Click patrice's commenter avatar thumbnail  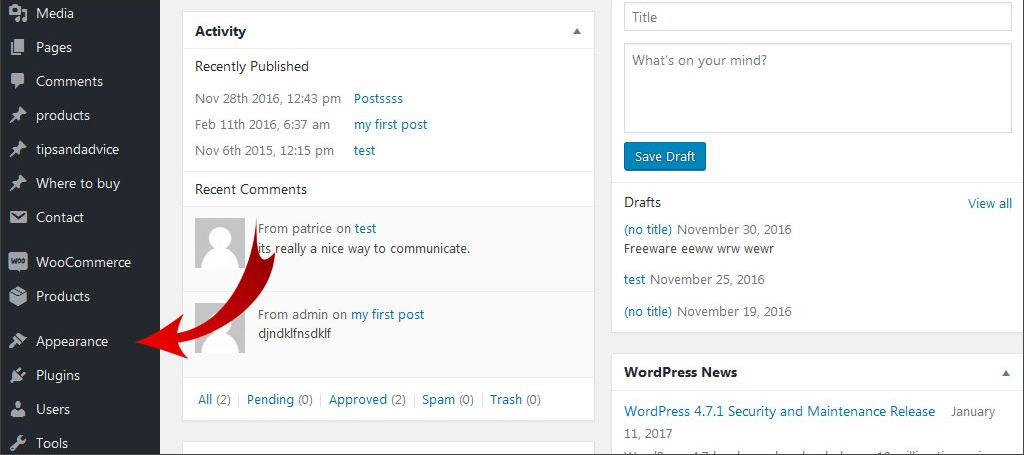pos(220,242)
